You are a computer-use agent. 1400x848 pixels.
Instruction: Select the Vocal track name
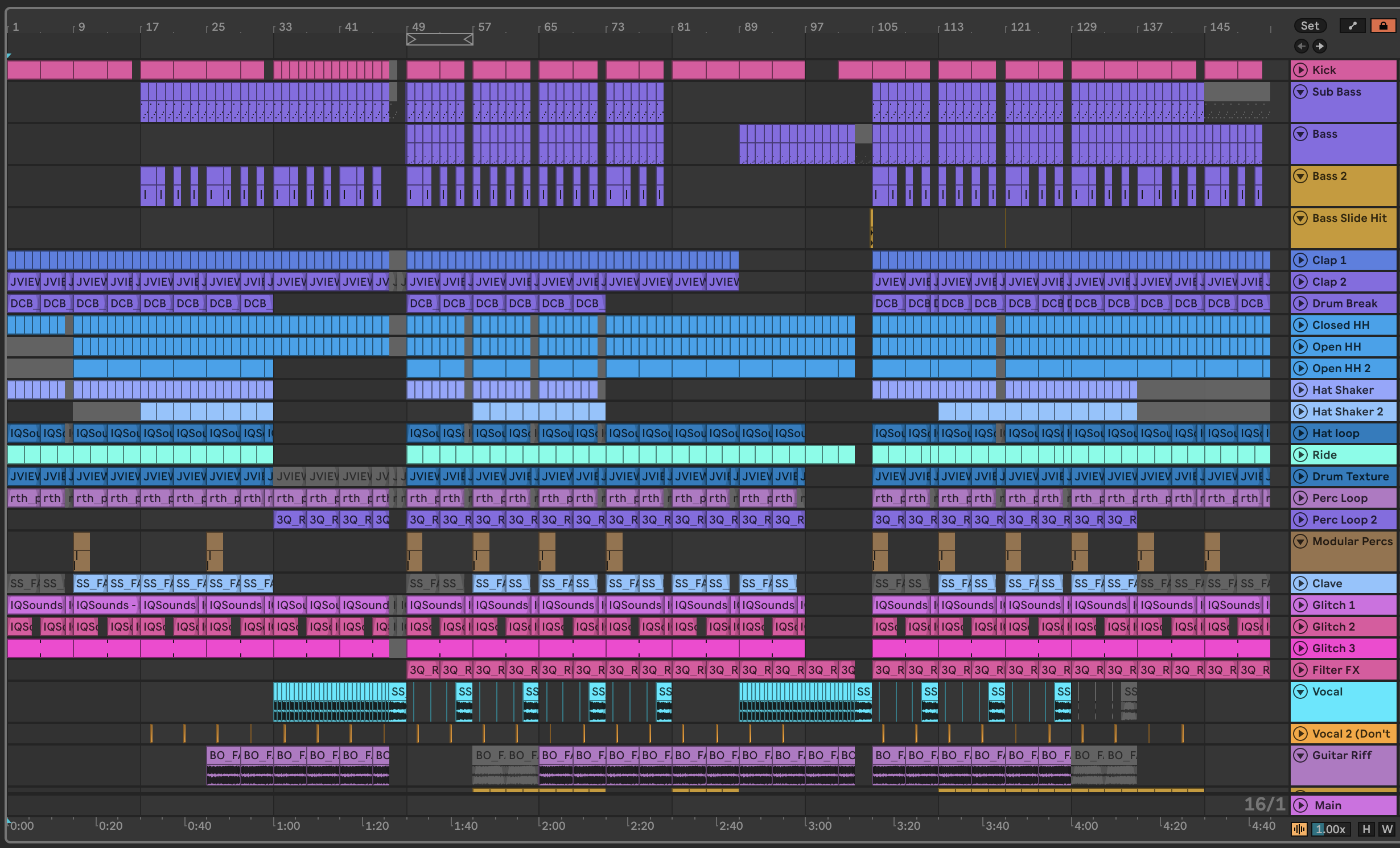tap(1327, 691)
